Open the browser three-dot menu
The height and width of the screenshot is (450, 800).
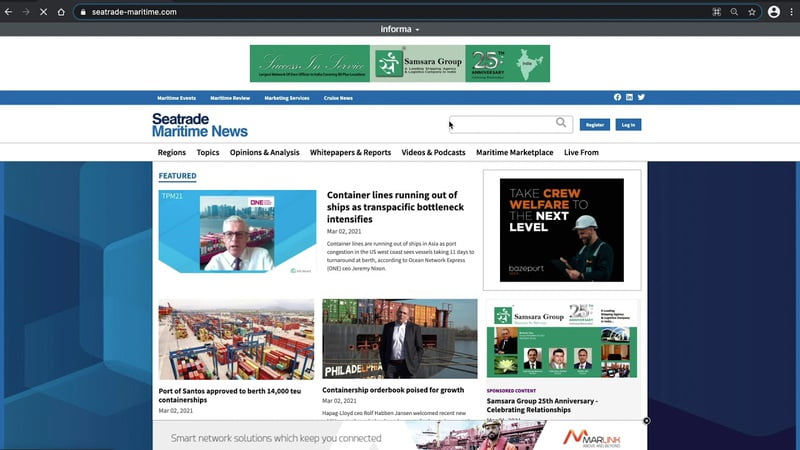pos(791,12)
